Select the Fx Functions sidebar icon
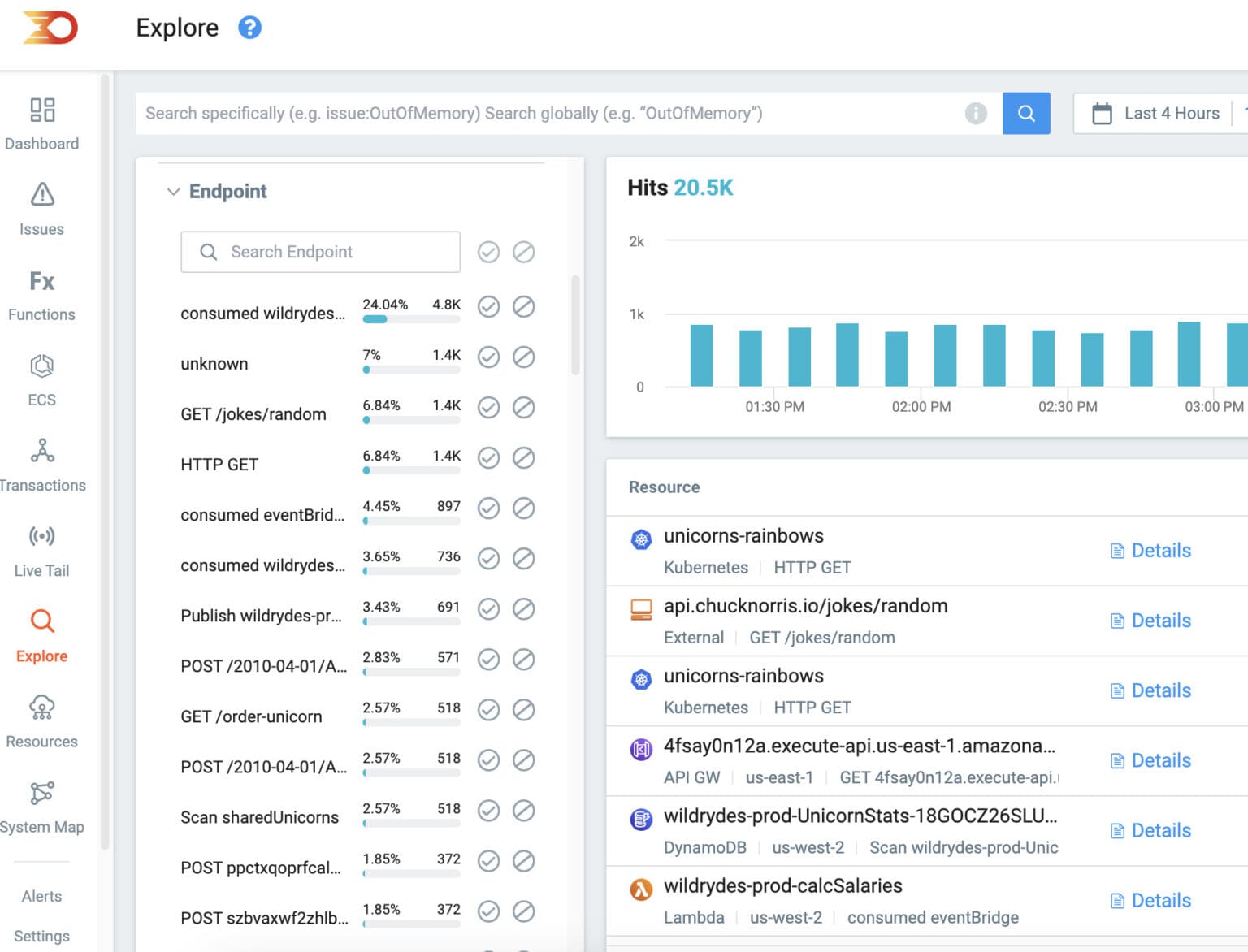Screen dimensions: 1248x952 point(41,292)
